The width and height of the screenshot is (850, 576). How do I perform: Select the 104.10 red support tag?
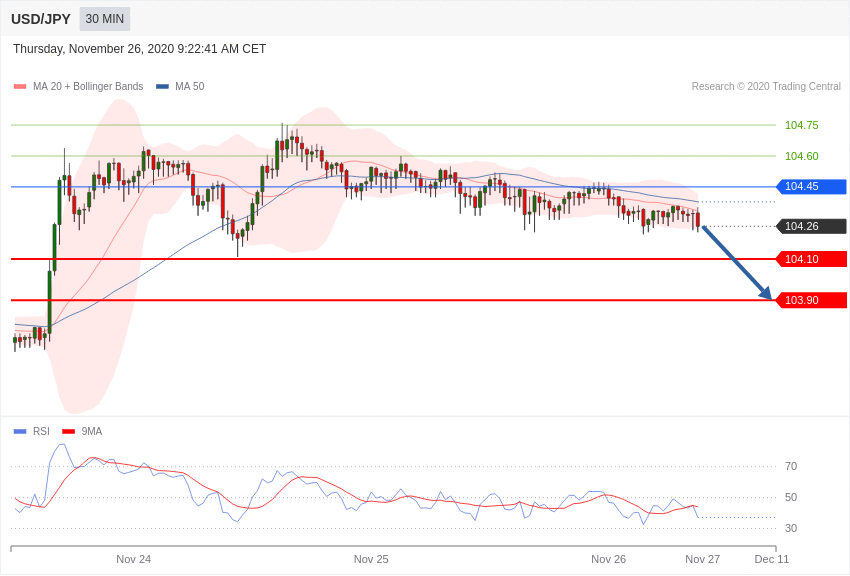point(812,259)
